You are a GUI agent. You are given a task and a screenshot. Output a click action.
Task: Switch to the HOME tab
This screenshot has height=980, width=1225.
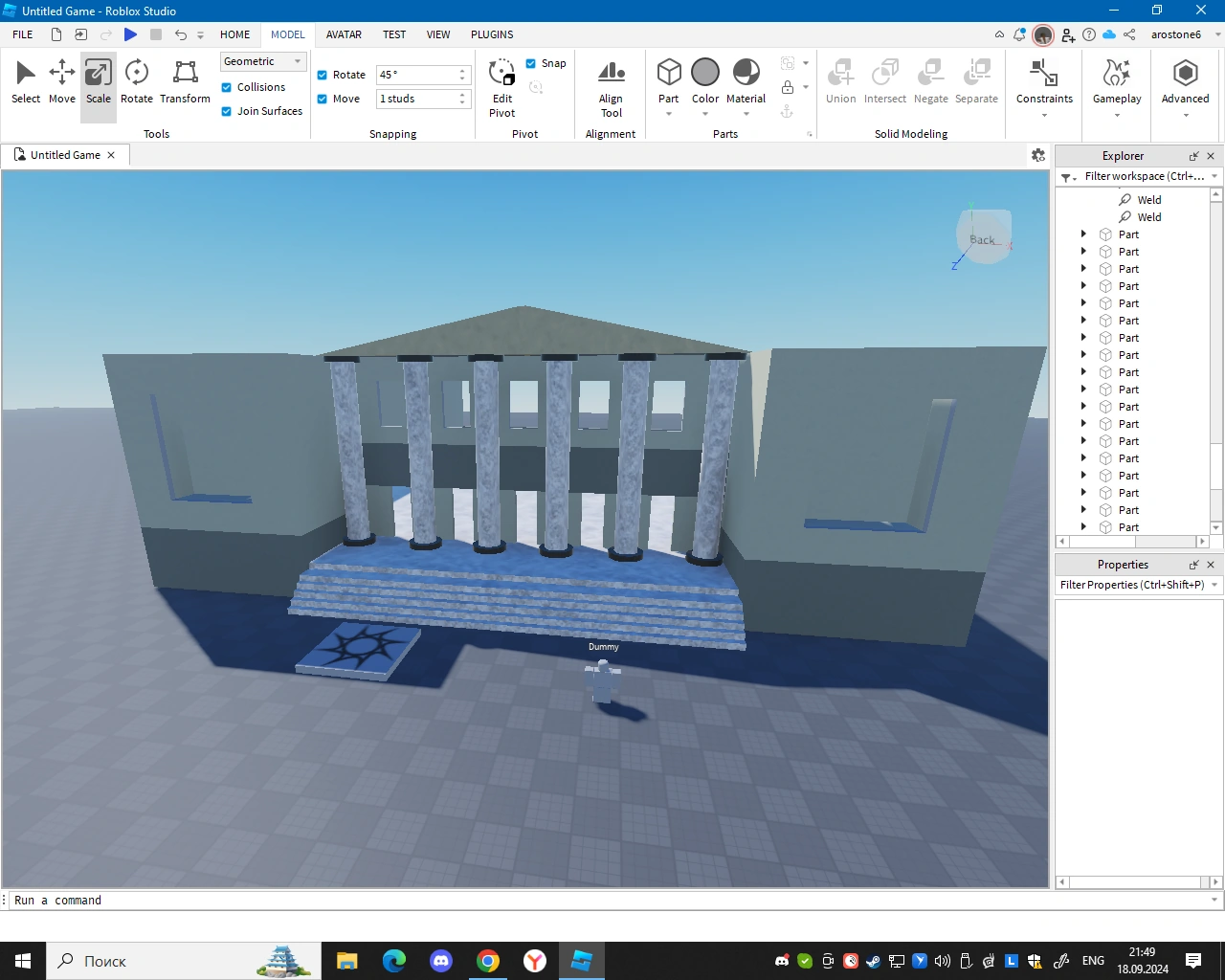[234, 34]
